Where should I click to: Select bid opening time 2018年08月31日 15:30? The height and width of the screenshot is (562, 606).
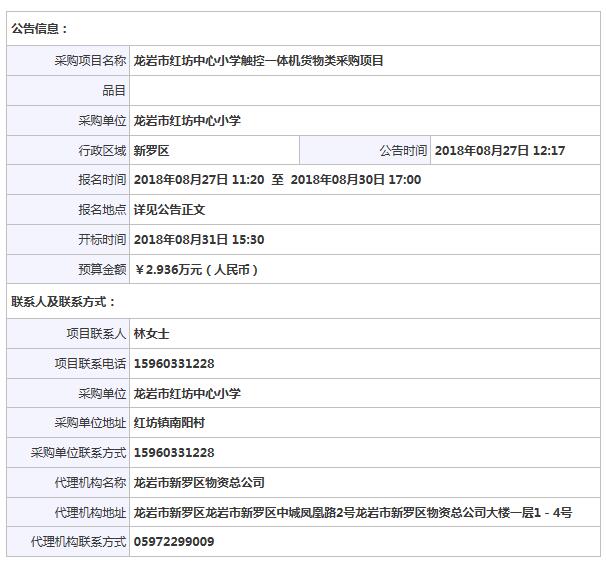point(199,240)
